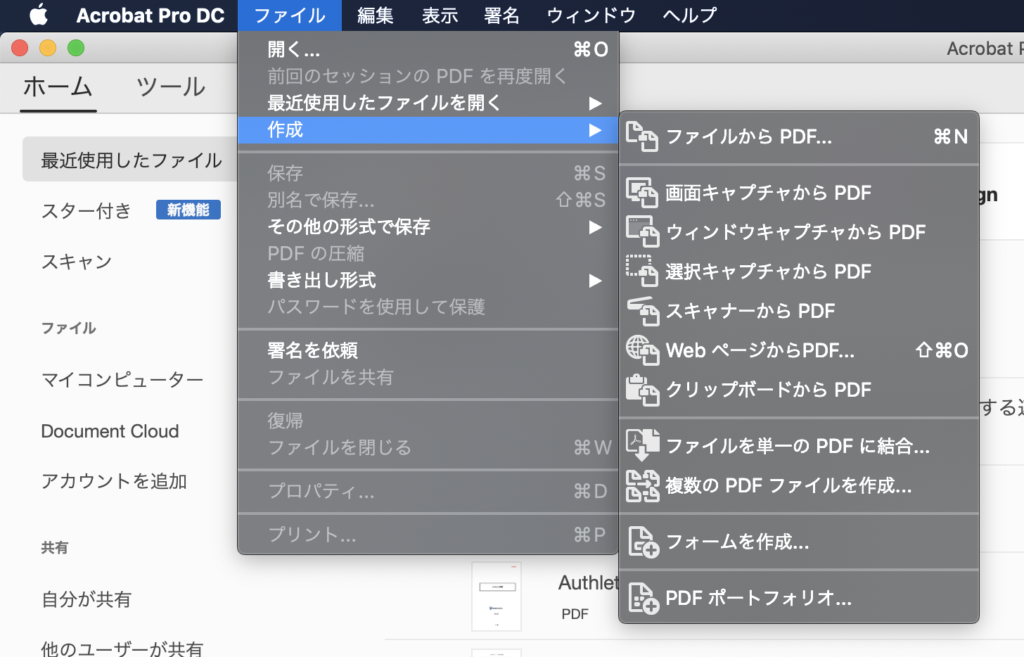Switch to the 'ツール' tab
1024x657 pixels.
(x=170, y=87)
